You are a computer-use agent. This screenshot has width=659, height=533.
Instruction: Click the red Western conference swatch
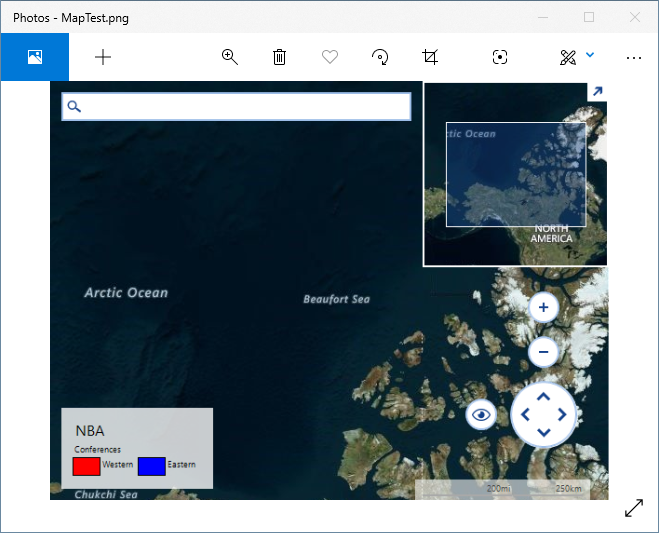(87, 466)
